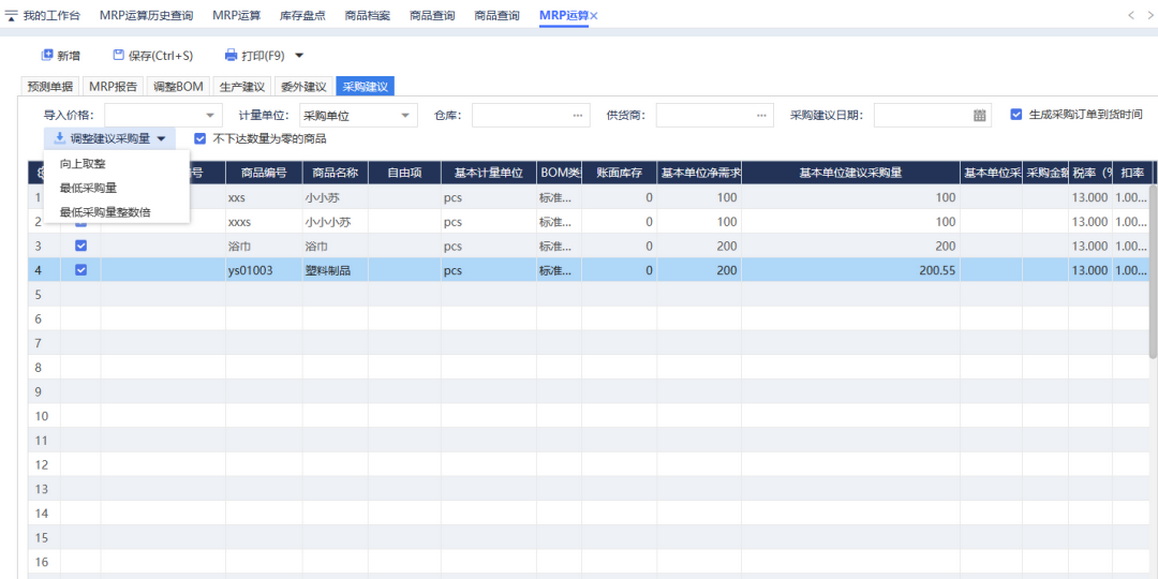Open the 计量单位 采购单位 dropdown
This screenshot has height=579, width=1158.
tap(405, 116)
